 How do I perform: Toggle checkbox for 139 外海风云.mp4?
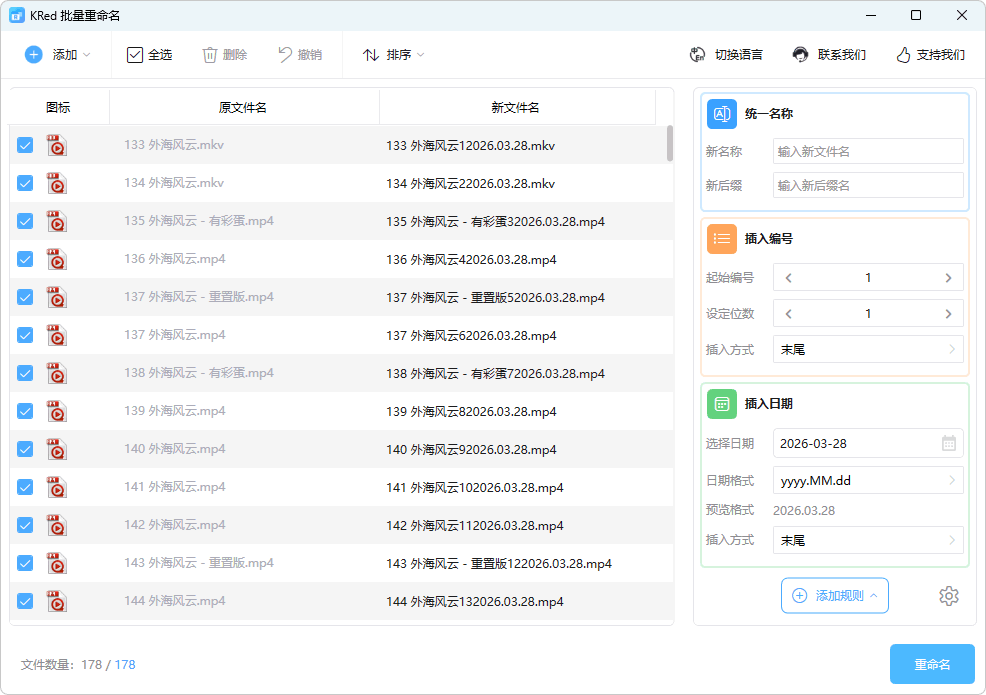click(x=25, y=411)
